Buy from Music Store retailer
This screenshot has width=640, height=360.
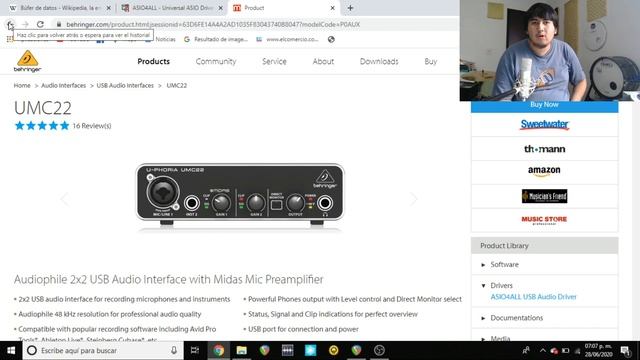(x=544, y=220)
